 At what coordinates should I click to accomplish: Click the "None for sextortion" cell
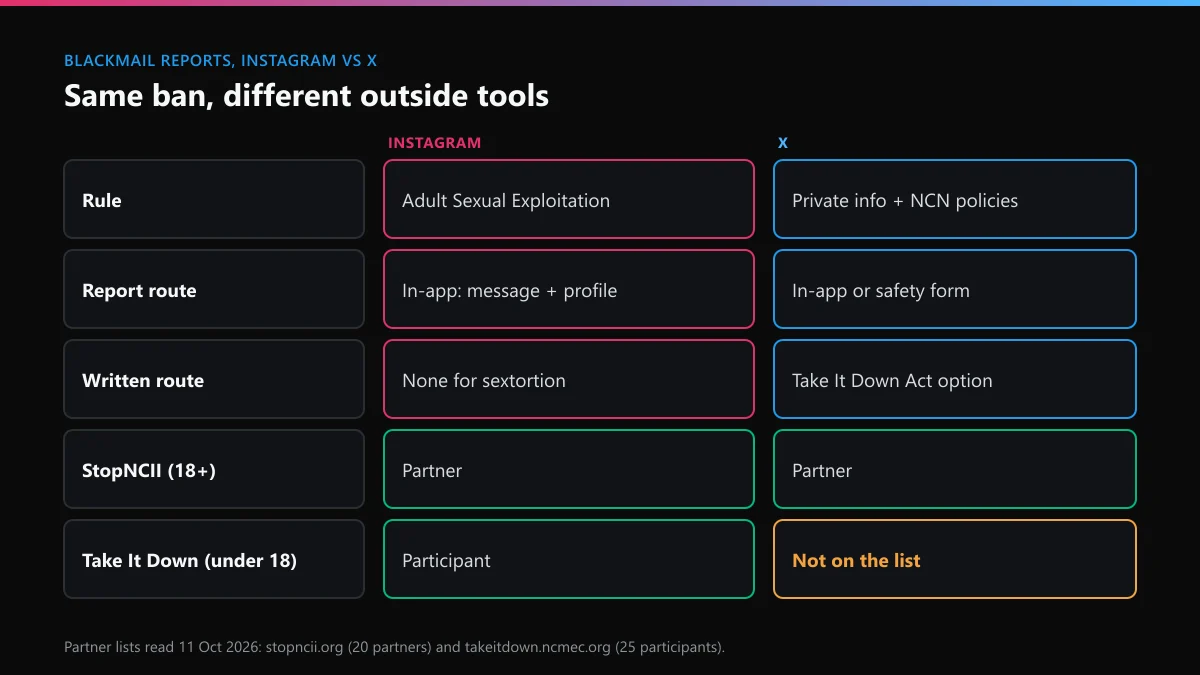(569, 380)
